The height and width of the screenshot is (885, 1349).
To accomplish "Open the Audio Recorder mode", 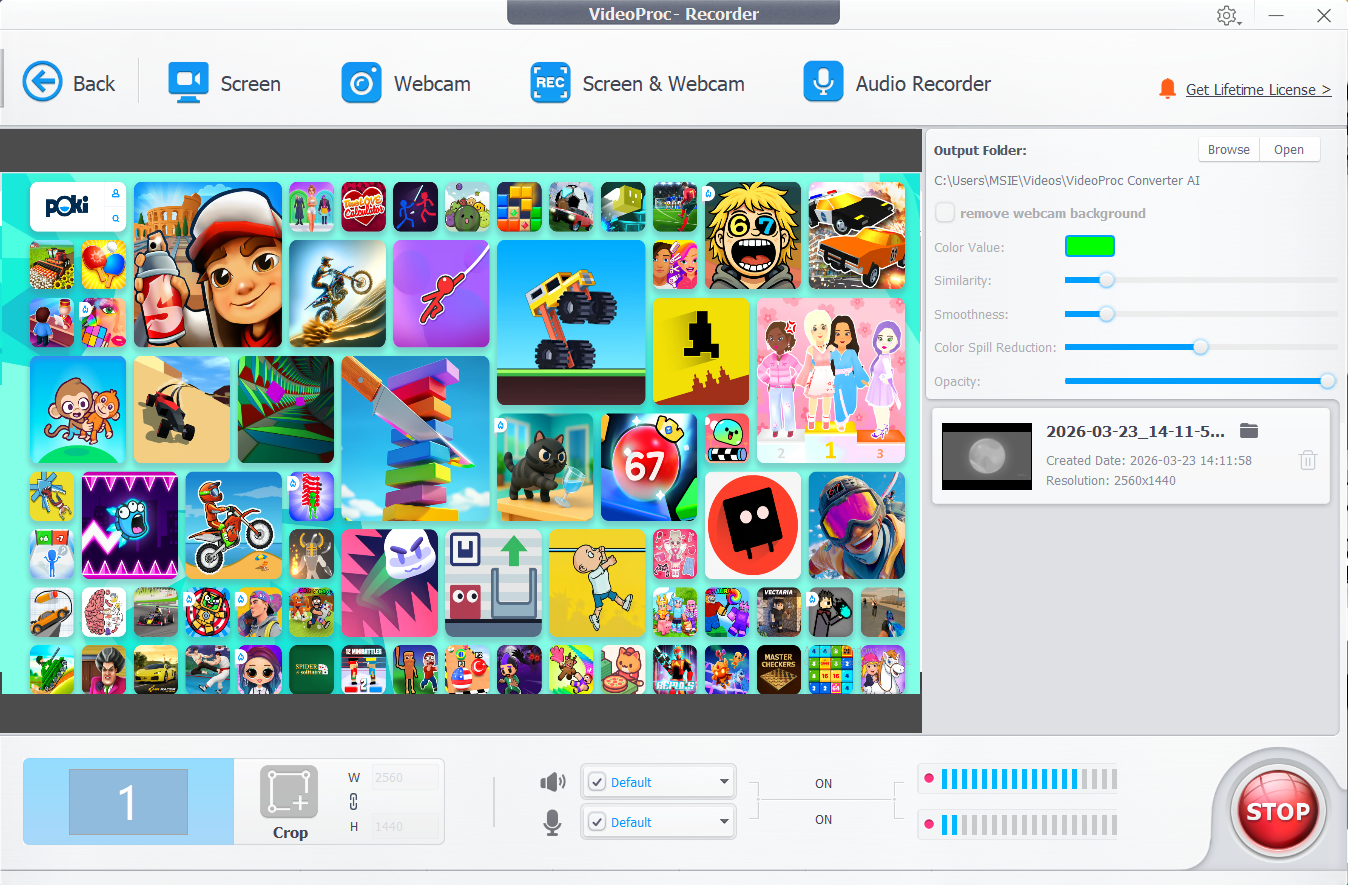I will click(x=897, y=84).
